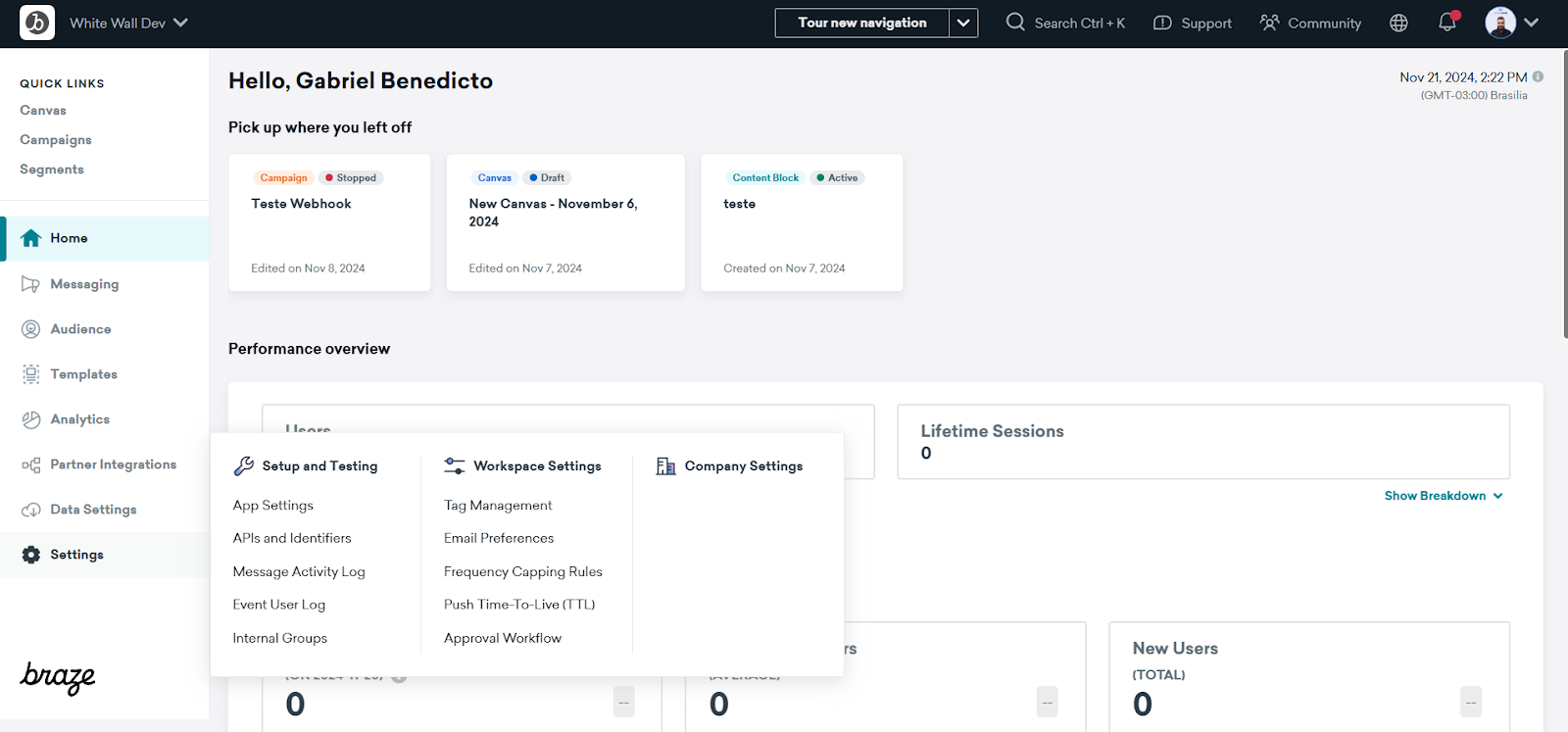Click the Data Settings cloud icon
The image size is (1568, 732).
click(x=31, y=510)
